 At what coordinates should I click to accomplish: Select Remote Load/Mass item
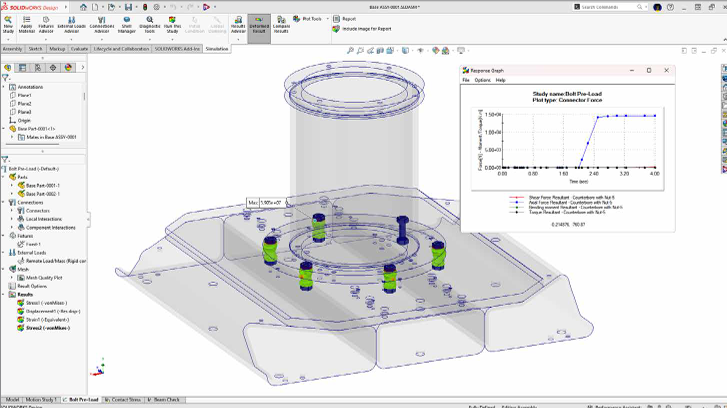coord(56,261)
